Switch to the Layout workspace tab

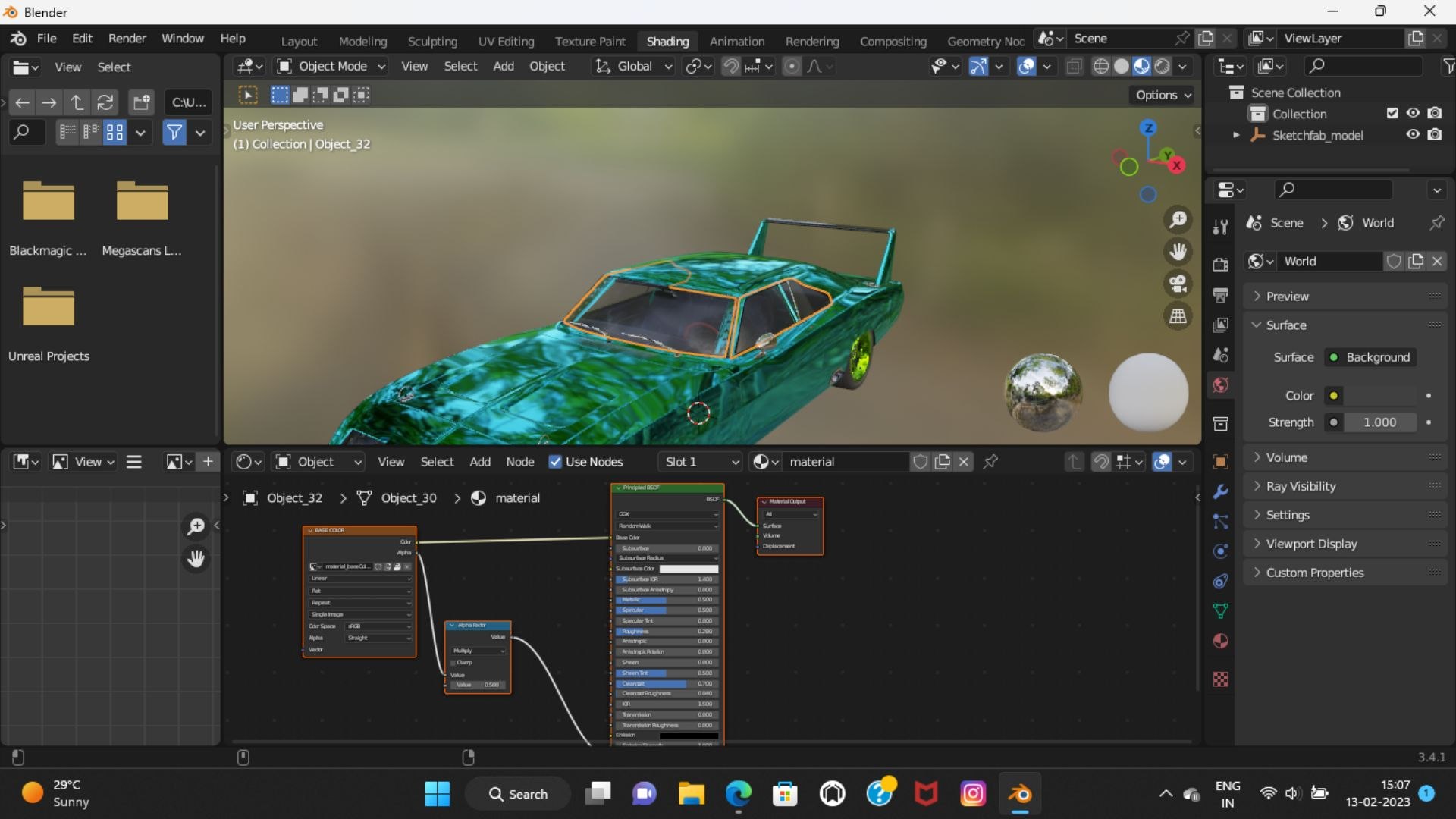click(299, 42)
